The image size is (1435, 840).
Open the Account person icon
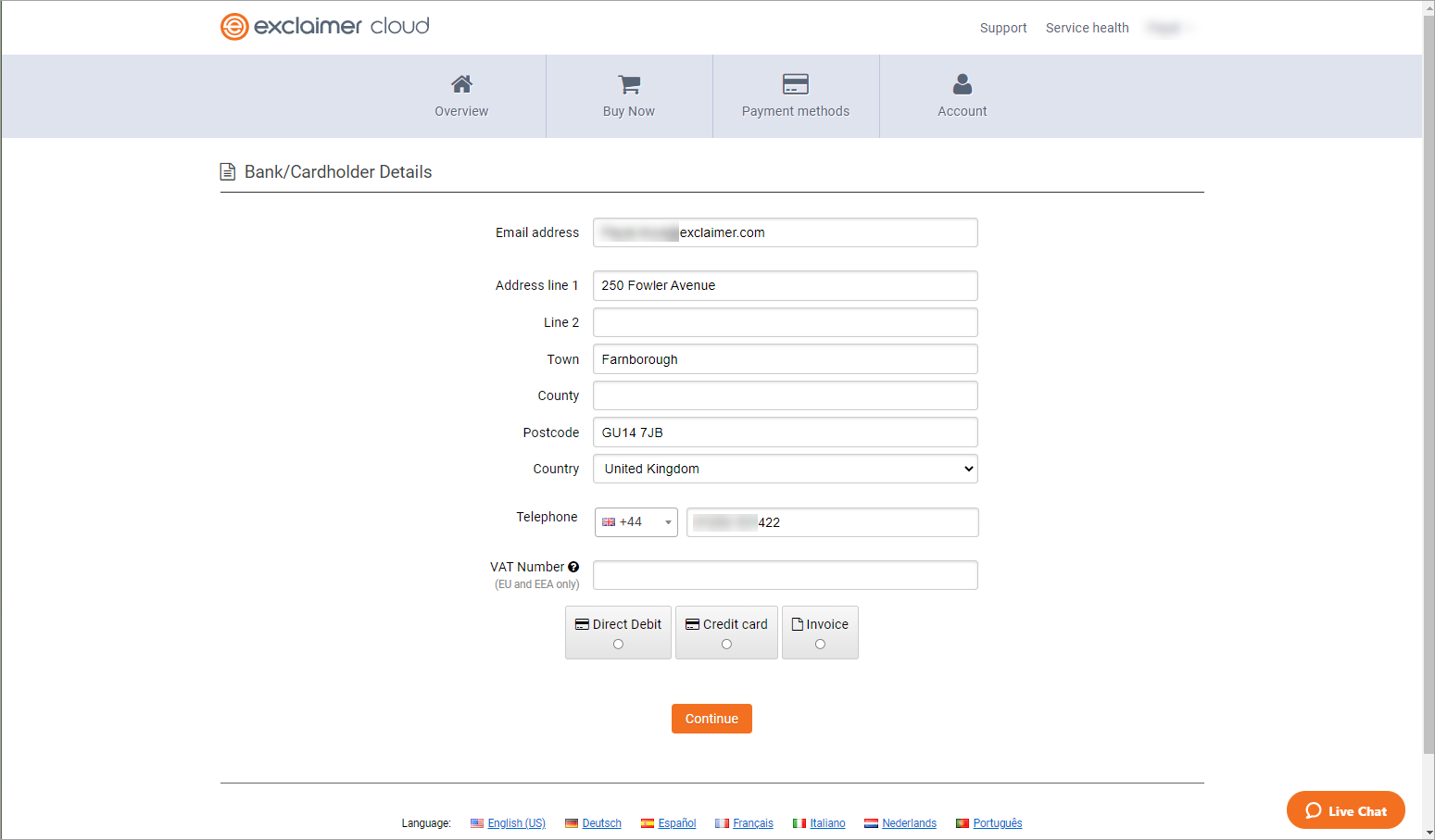coord(962,84)
